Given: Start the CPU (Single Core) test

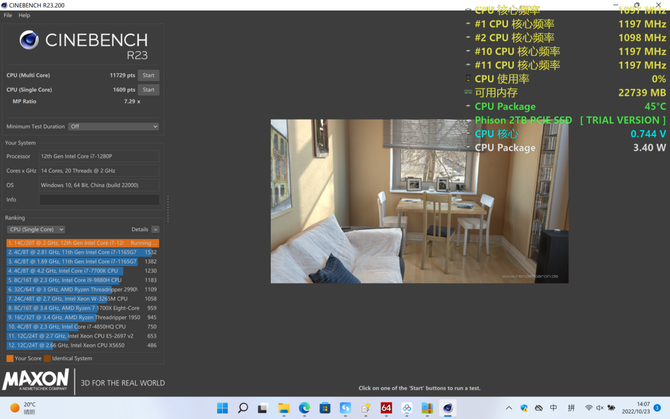Looking at the screenshot, I should point(149,90).
